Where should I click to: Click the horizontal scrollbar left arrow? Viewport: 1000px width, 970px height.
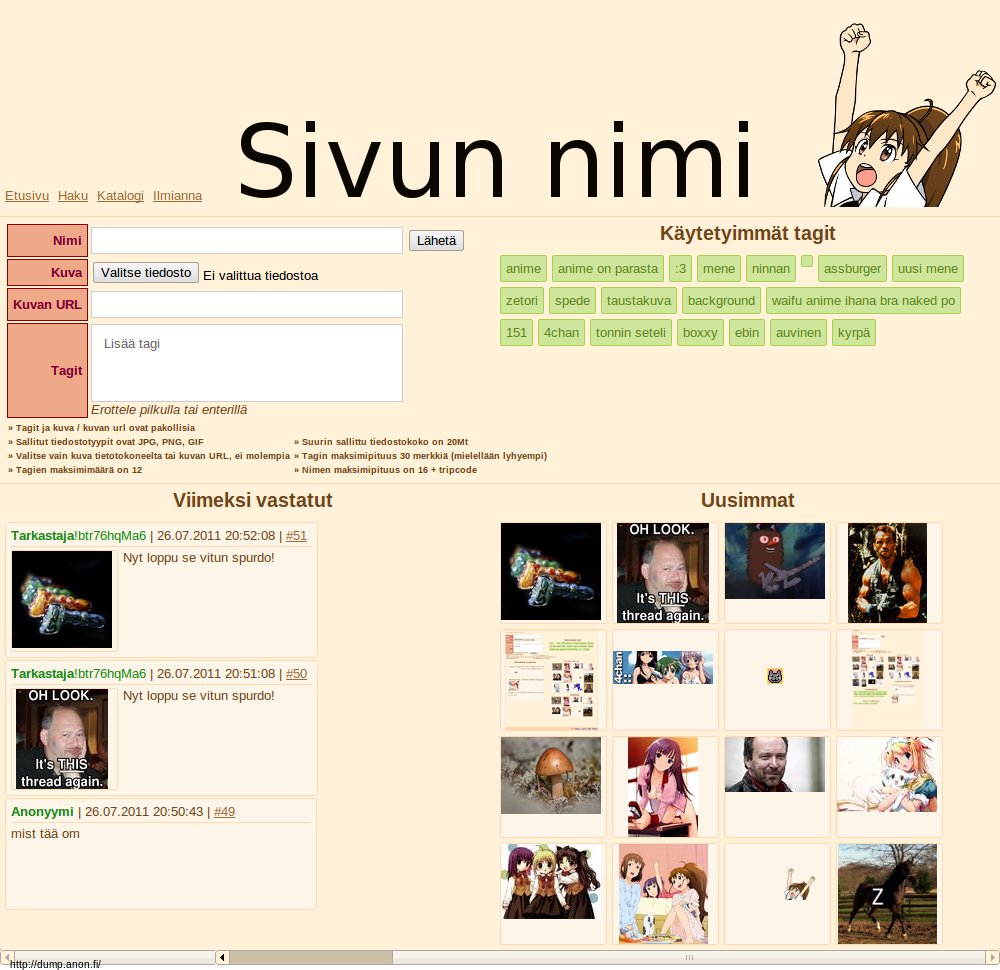[x=223, y=957]
